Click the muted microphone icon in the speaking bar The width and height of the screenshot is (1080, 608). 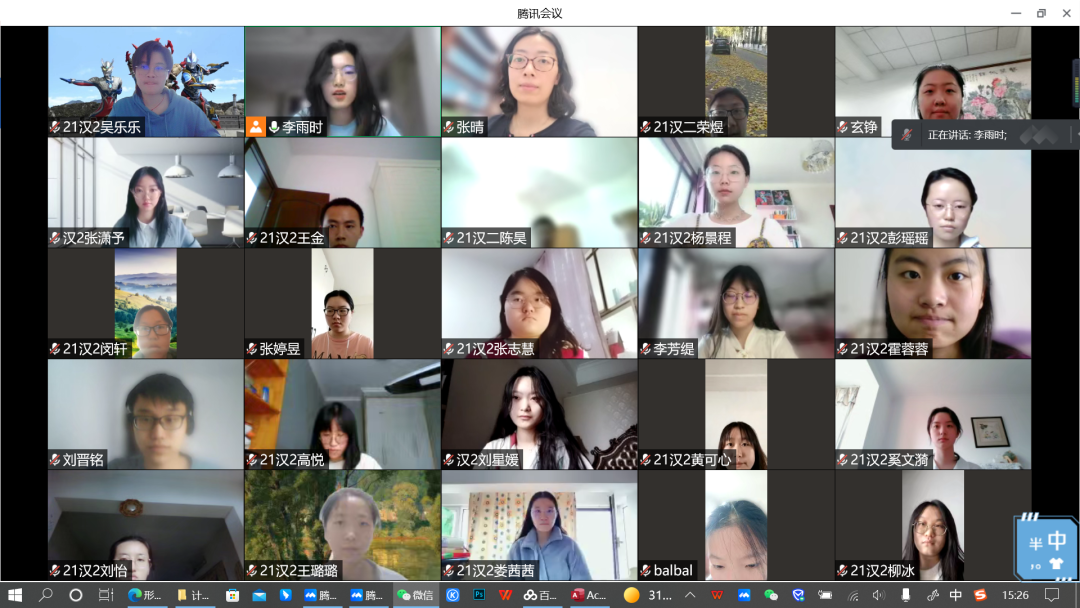click(906, 134)
